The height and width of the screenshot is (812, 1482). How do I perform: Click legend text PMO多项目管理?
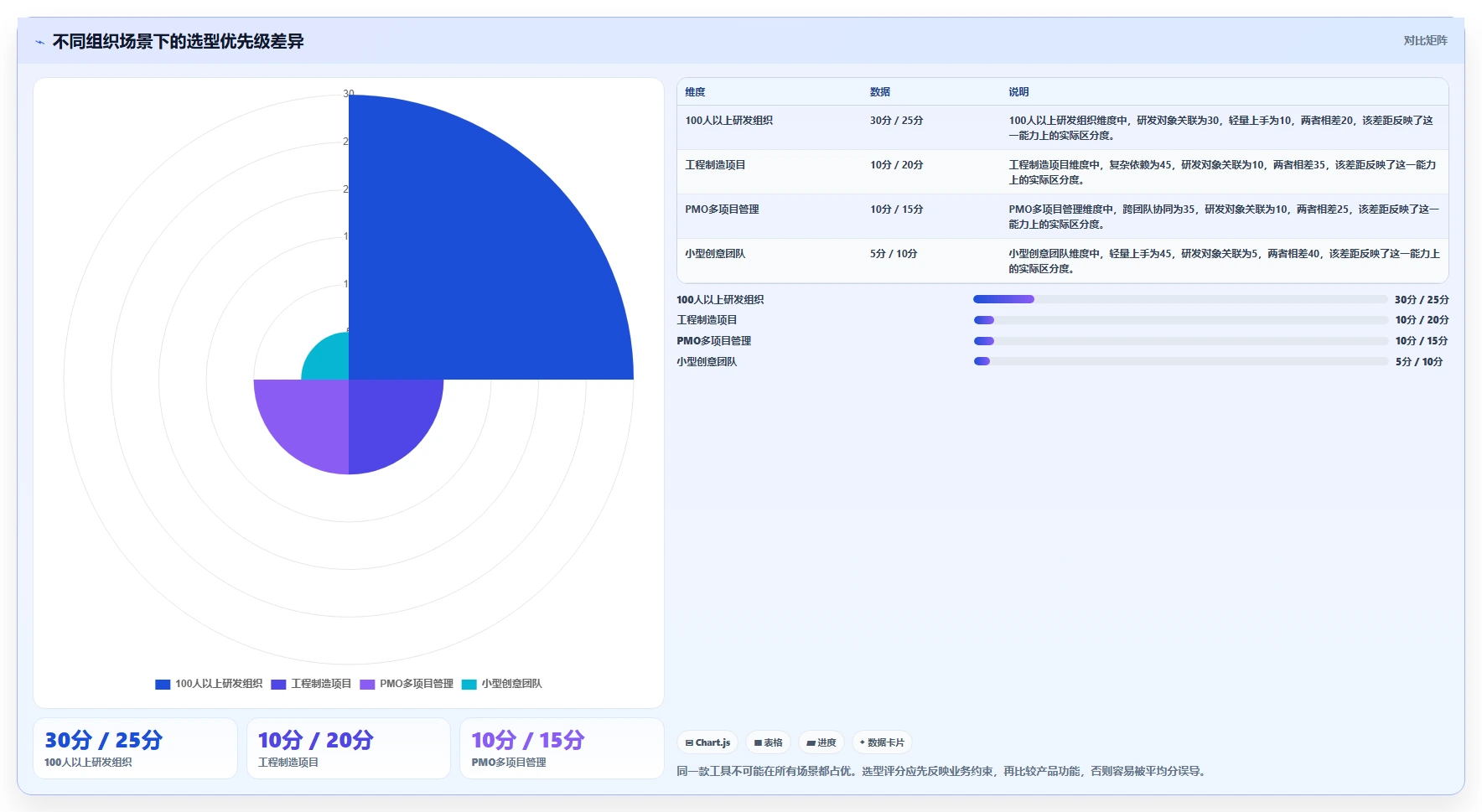point(417,684)
